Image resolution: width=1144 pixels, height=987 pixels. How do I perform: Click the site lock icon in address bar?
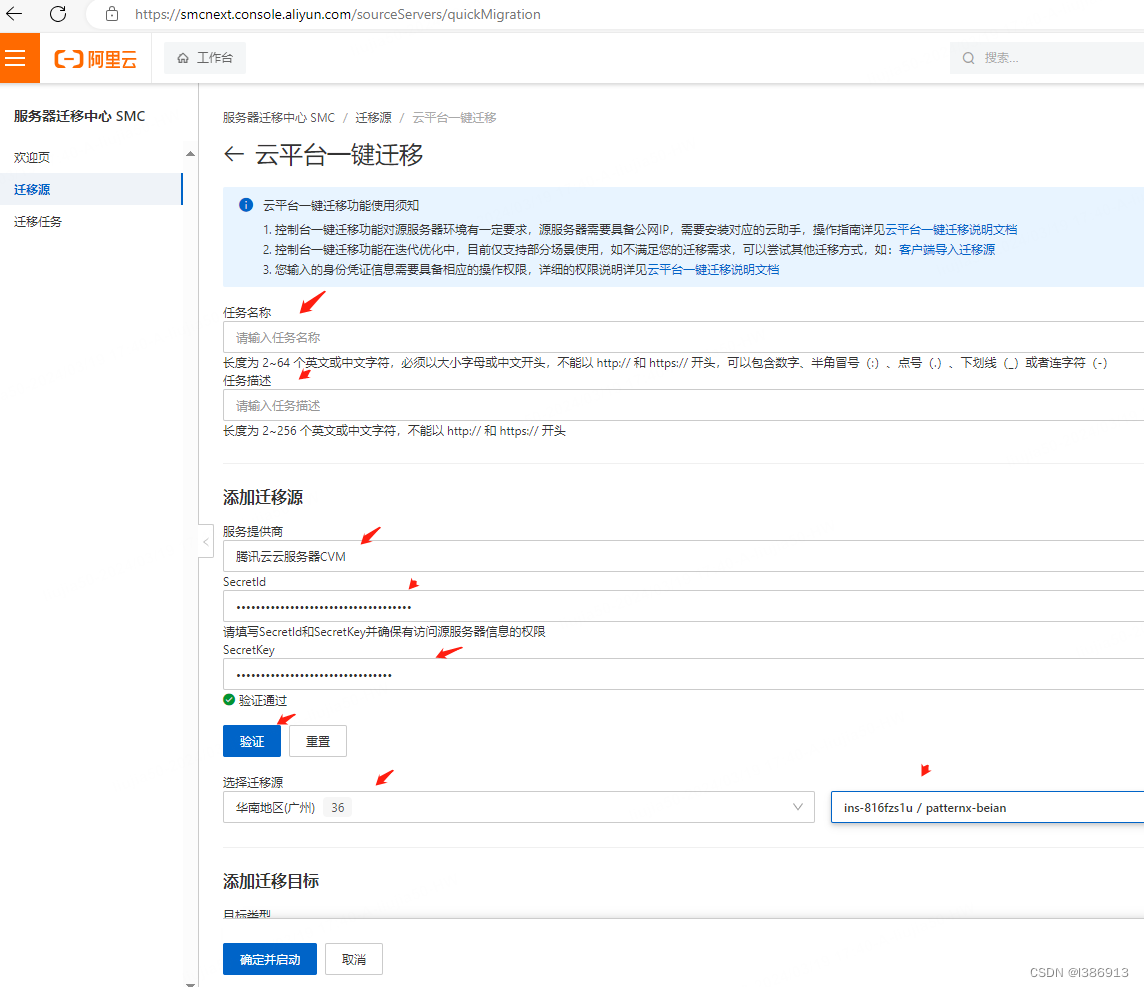point(112,14)
